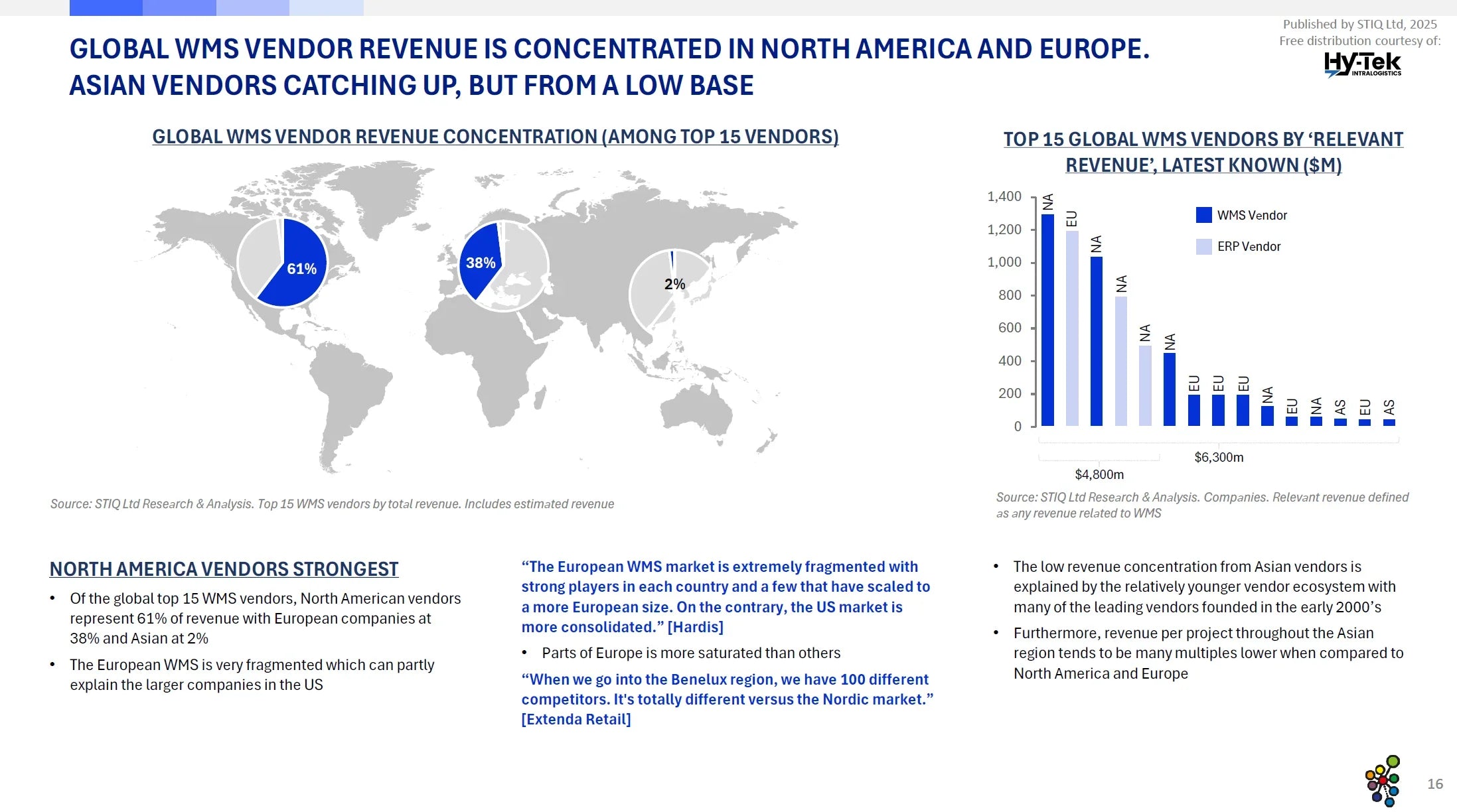Click the $4,800m bracket label
1457x812 pixels.
(x=1099, y=474)
